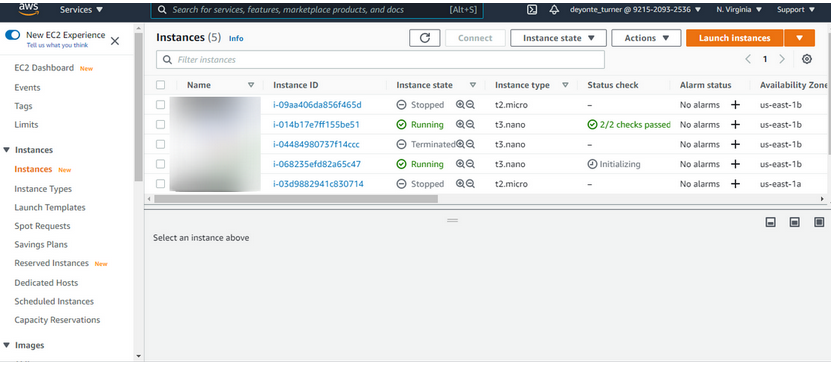Screen dimensions: 833x366
Task: Set details panel to medium view
Action: point(795,222)
